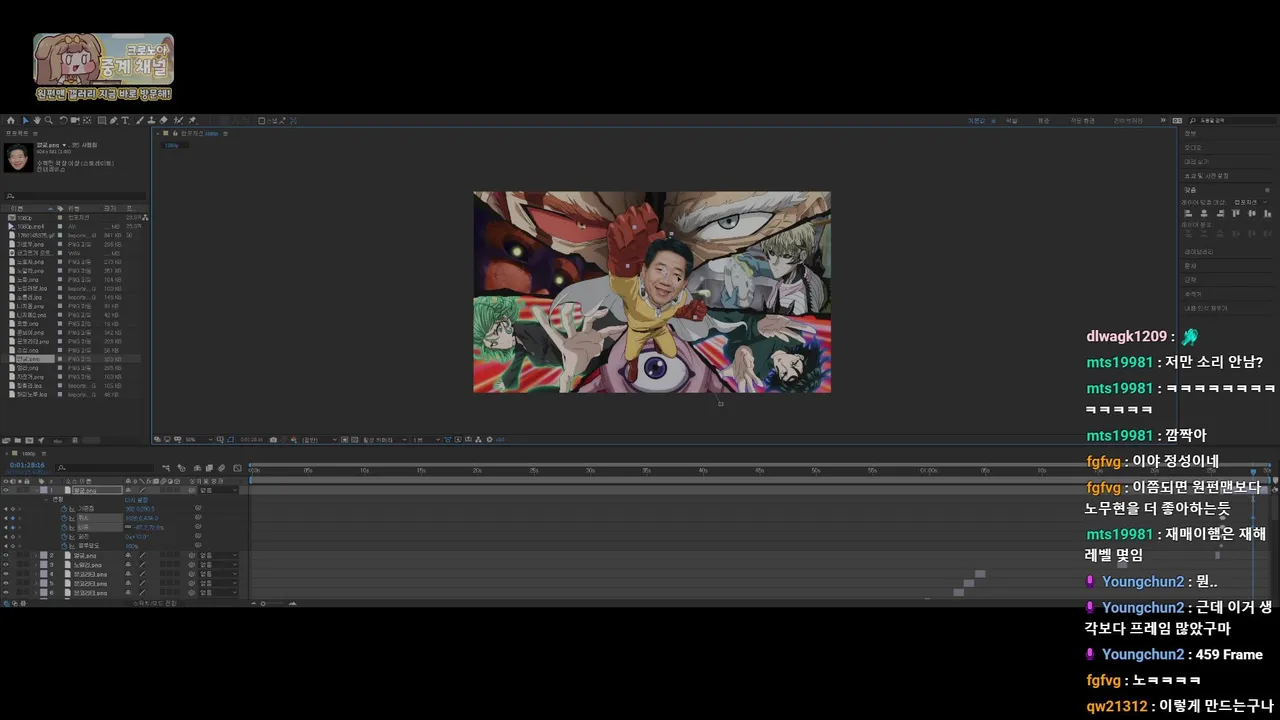Screen dimensions: 1280x720
Task: Click the align vertical centers icon
Action: tap(1252, 214)
